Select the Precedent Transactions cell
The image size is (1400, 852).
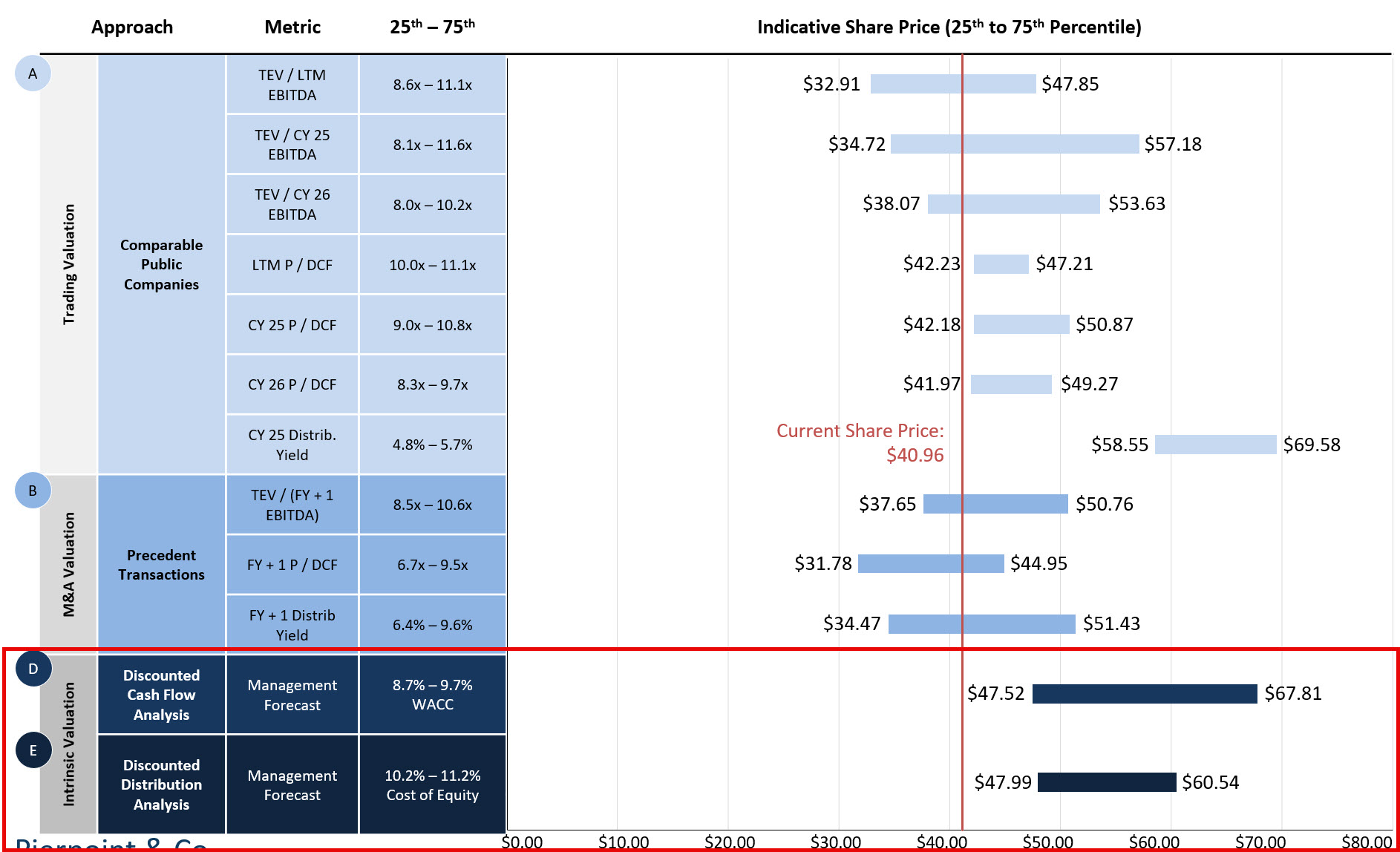tap(161, 565)
